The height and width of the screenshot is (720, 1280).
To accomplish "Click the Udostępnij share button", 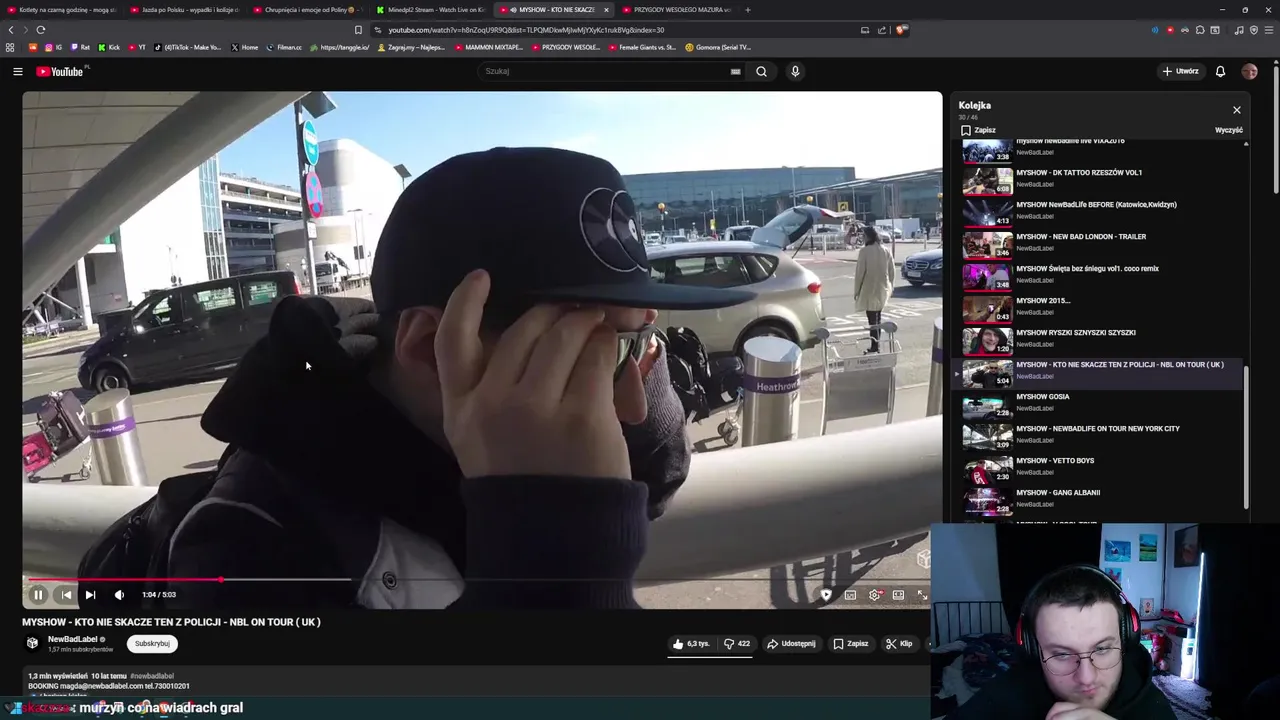I will tap(792, 644).
